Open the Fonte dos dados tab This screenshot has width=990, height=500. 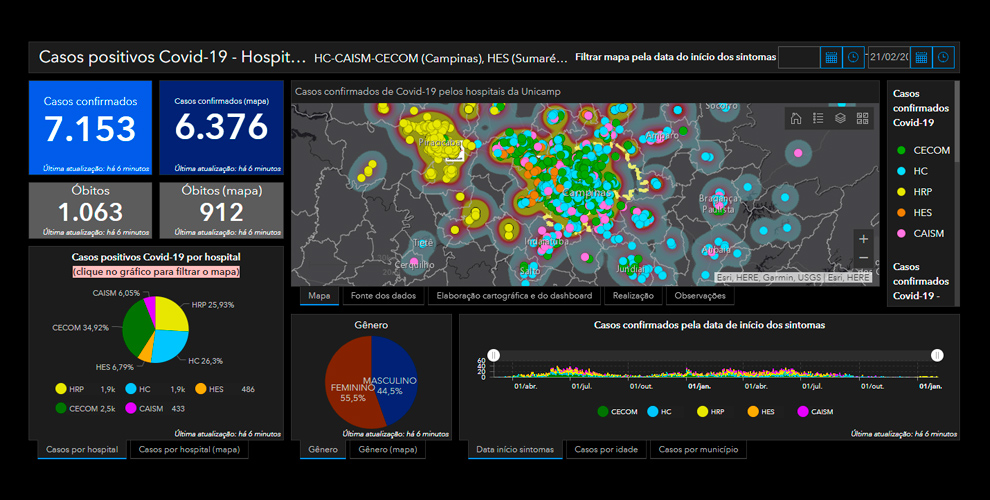pos(383,296)
